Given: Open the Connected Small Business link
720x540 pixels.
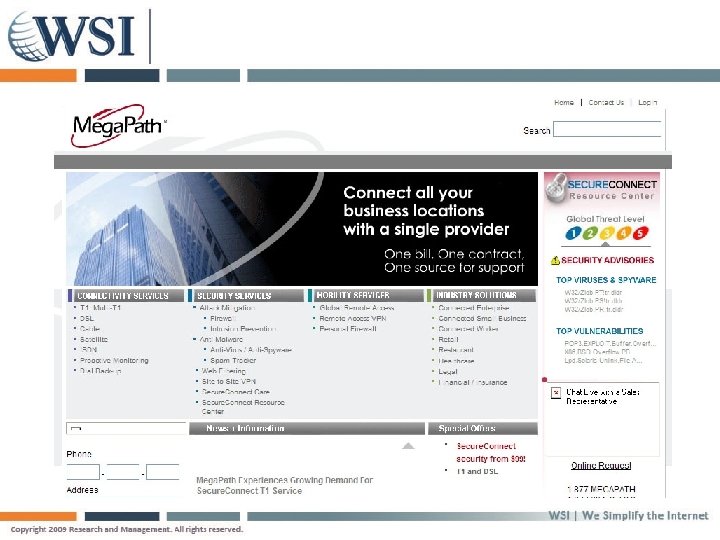Looking at the screenshot, I should [482, 318].
